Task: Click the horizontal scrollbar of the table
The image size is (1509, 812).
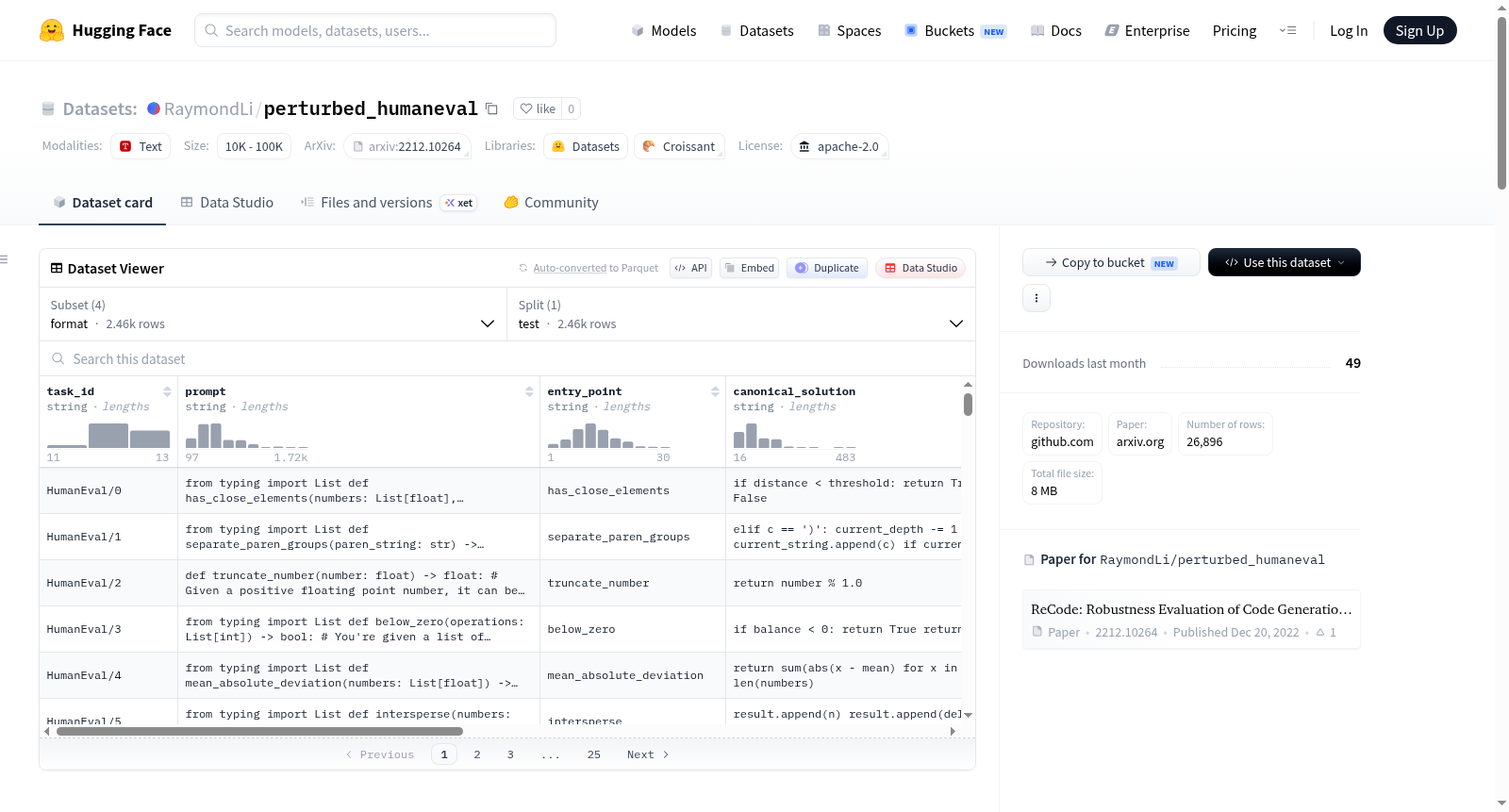Action: [259, 731]
